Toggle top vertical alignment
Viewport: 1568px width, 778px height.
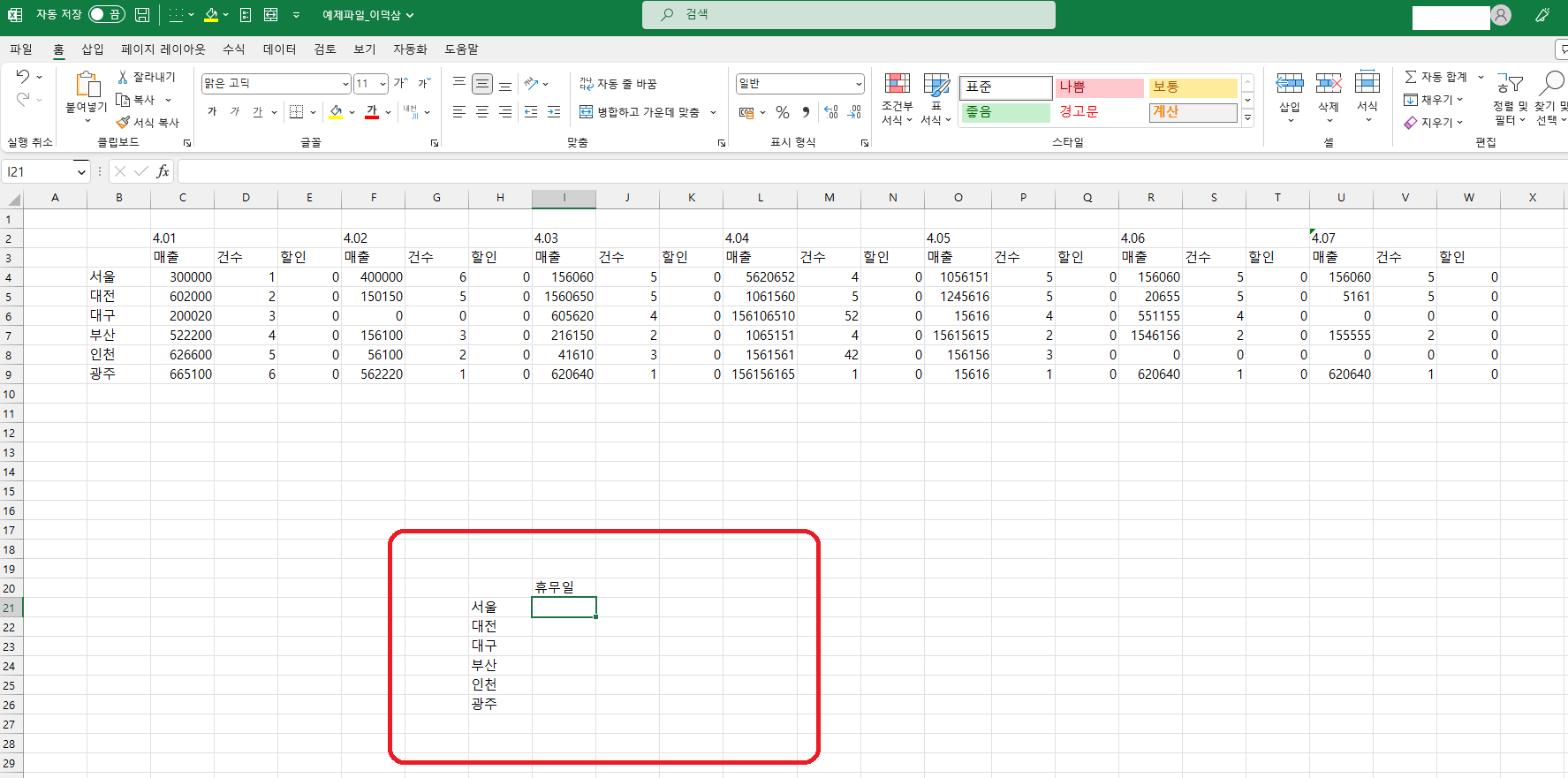[x=459, y=84]
